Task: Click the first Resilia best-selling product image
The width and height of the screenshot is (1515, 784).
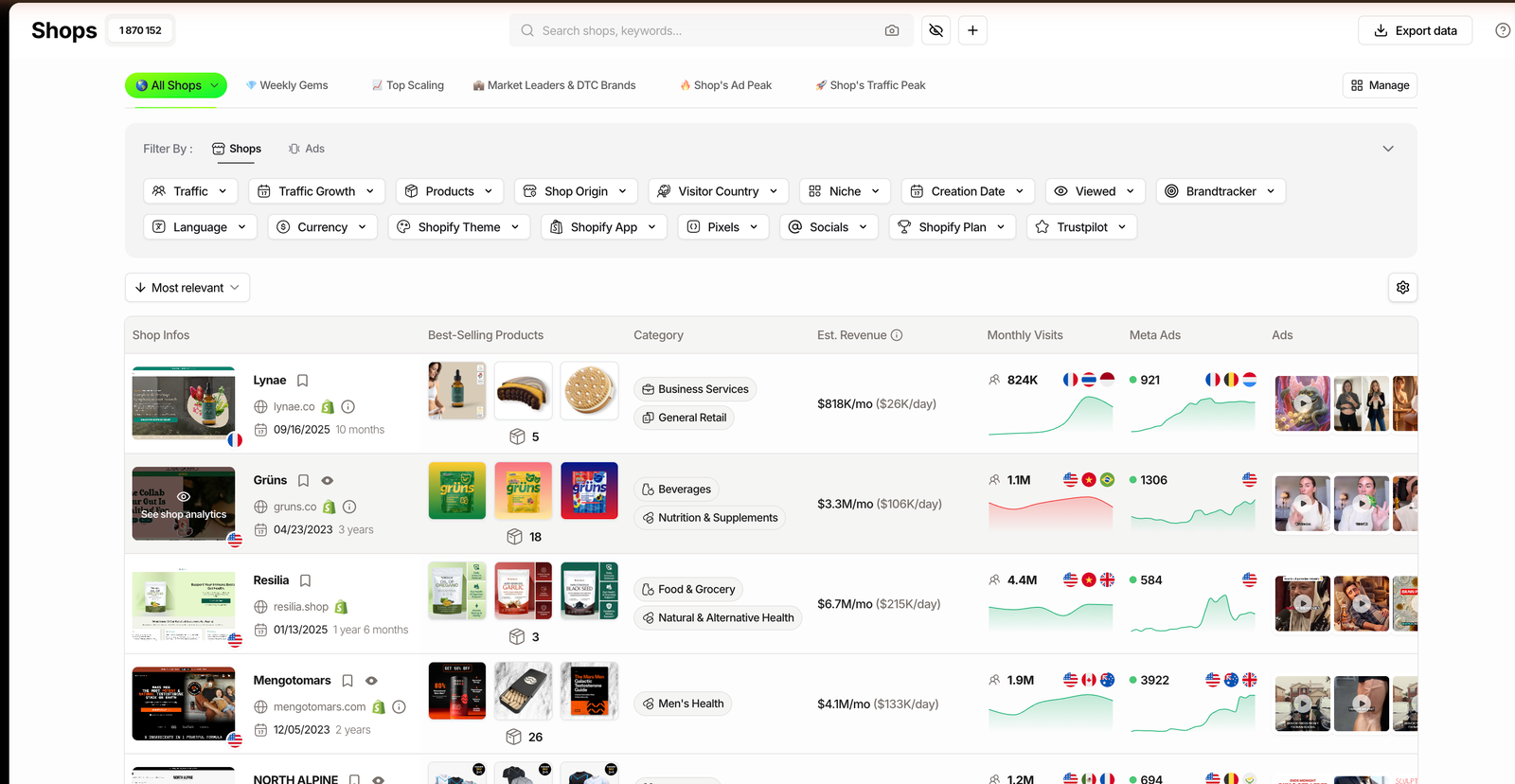Action: click(x=457, y=591)
